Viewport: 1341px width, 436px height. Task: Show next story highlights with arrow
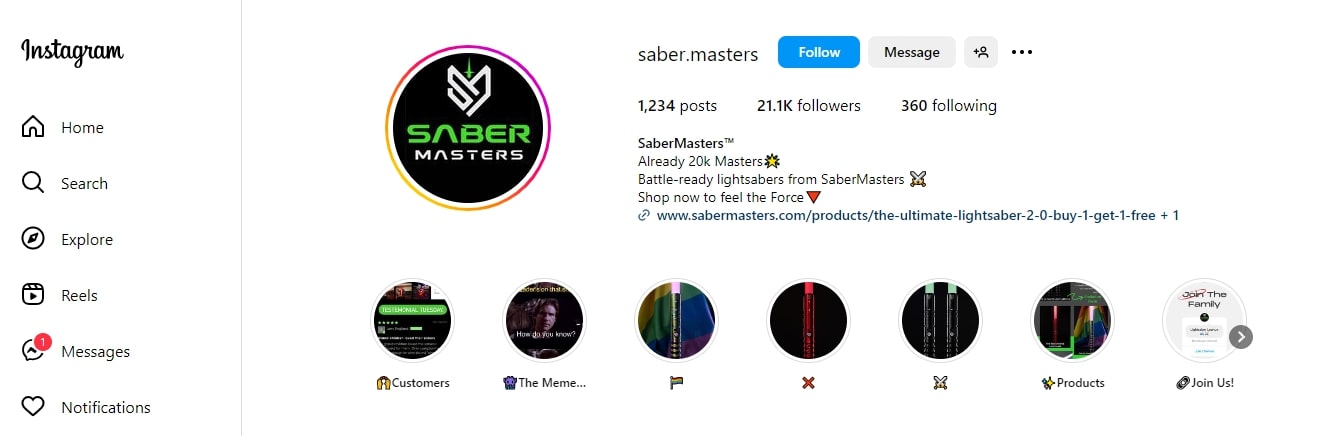coord(1241,337)
